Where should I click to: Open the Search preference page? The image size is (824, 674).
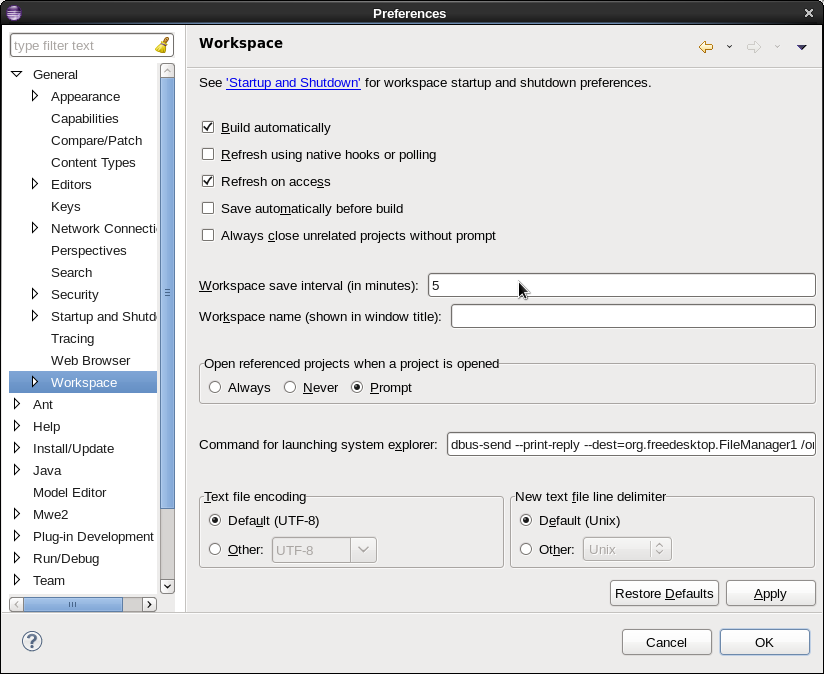point(71,273)
